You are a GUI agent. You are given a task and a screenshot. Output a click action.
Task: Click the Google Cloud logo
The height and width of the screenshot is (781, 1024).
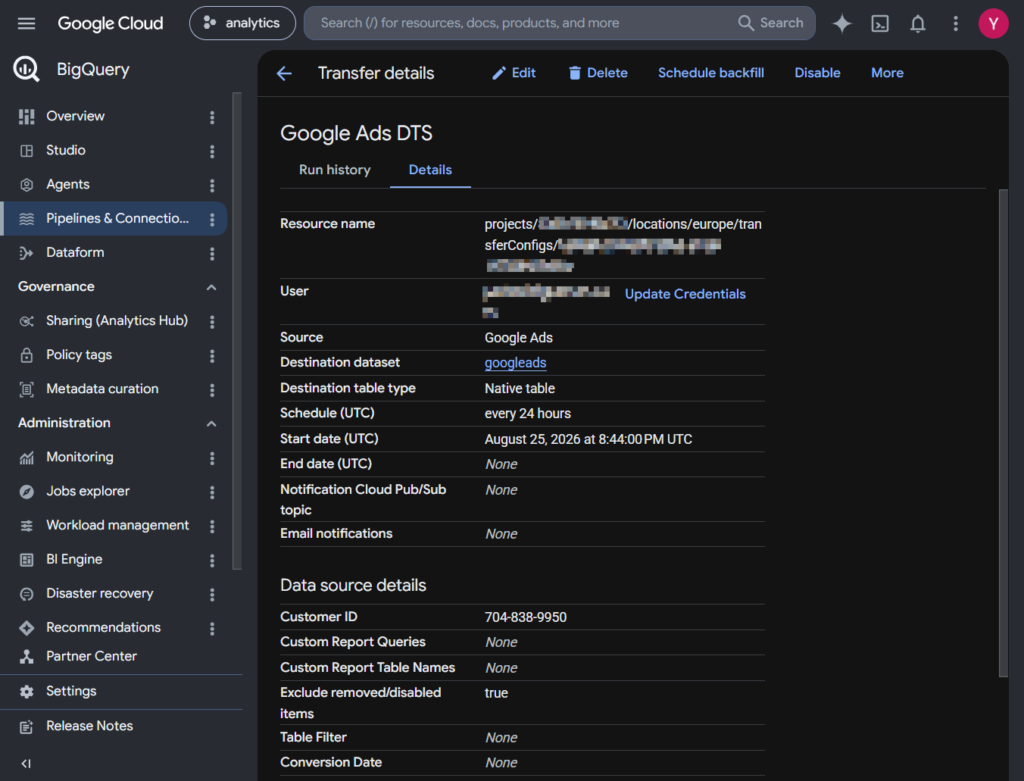110,24
